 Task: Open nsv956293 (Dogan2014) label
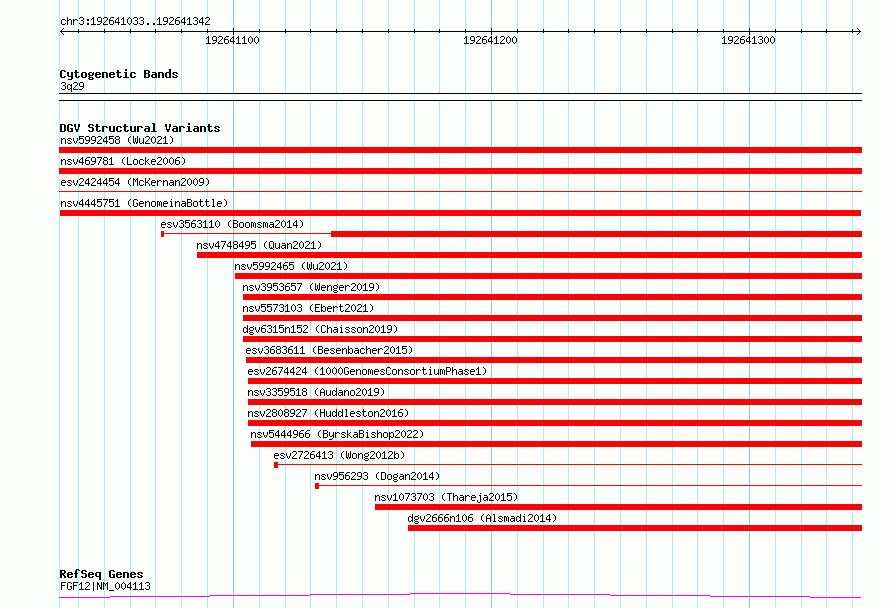pos(377,476)
